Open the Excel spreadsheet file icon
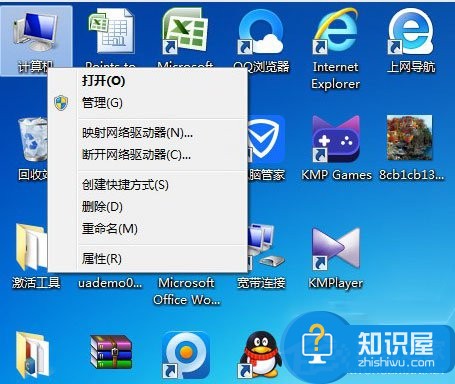 111,31
